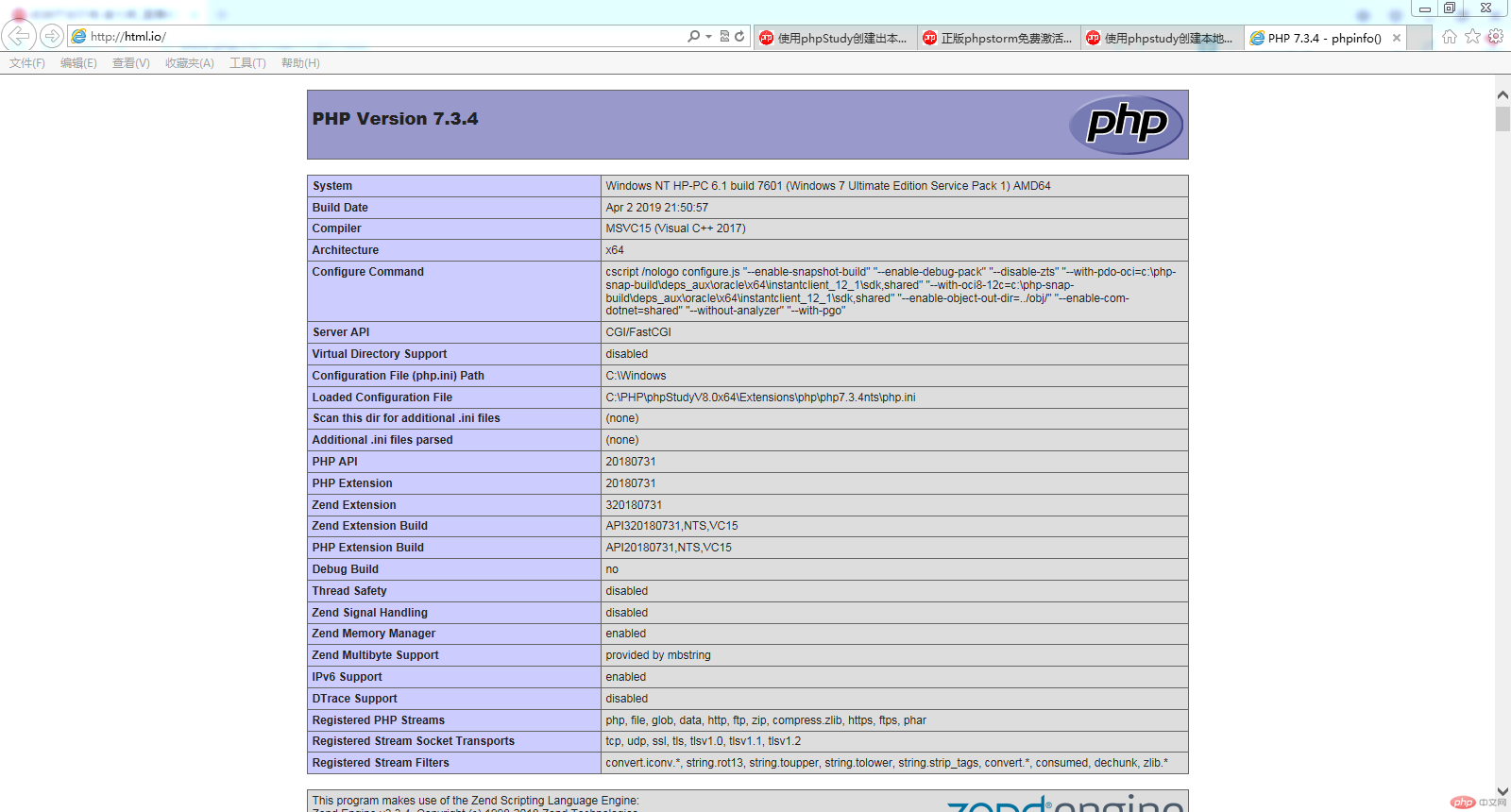Open a new tab with the blank tab button
This screenshot has width=1511, height=812.
point(1419,38)
